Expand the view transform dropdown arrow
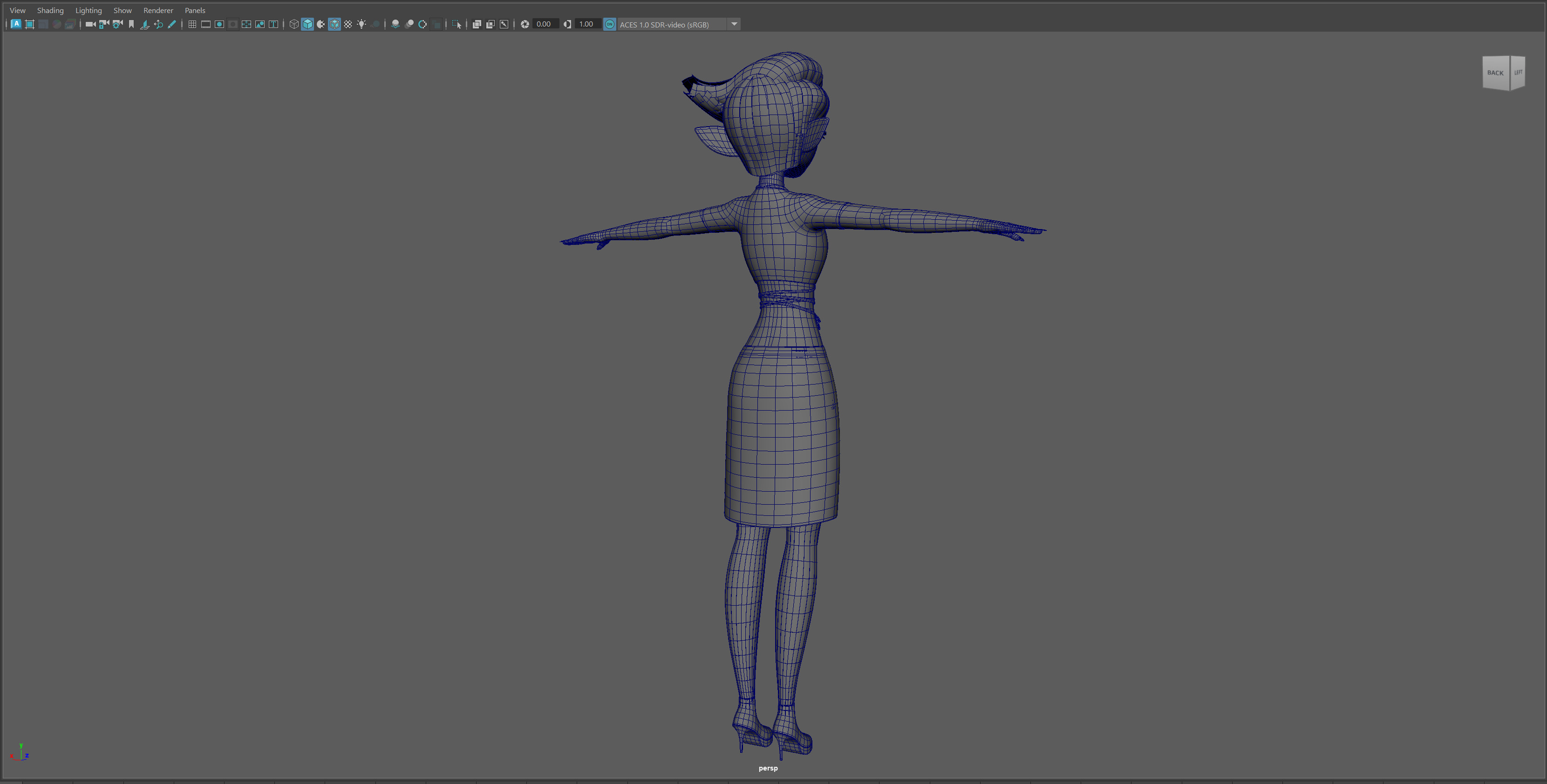 coord(734,24)
